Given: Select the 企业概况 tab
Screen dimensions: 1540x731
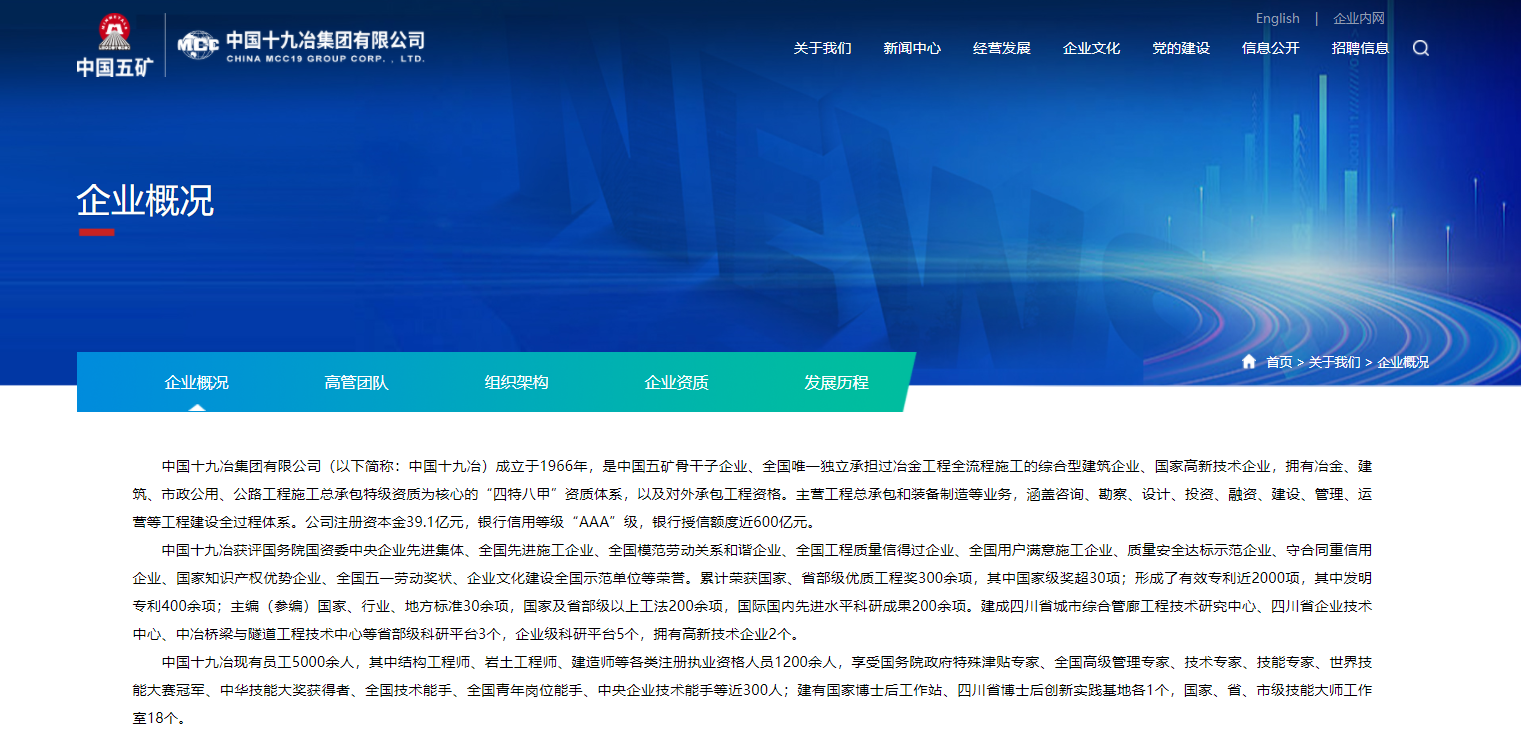Looking at the screenshot, I should (x=197, y=382).
